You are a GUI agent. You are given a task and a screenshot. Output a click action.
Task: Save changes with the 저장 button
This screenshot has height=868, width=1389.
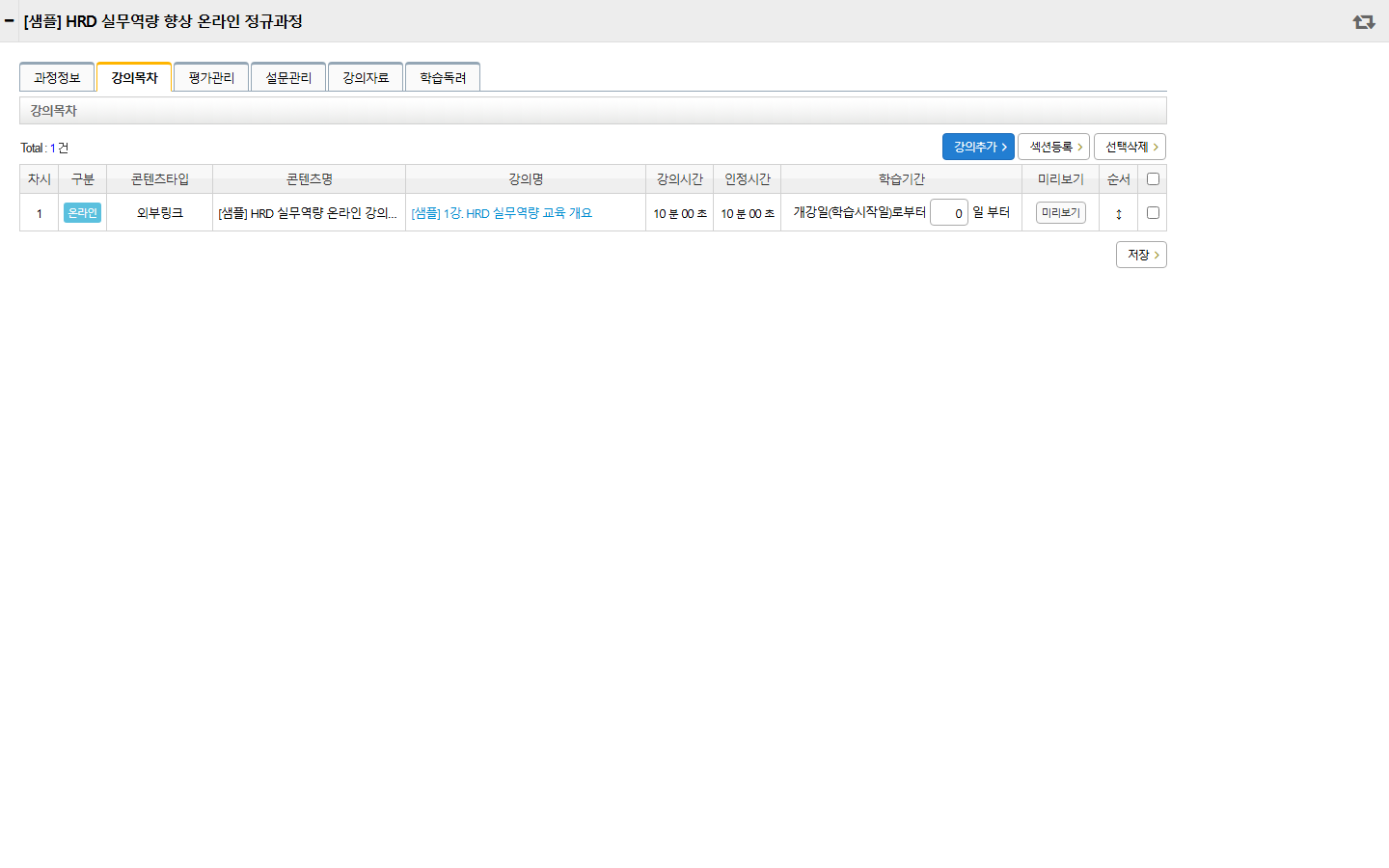coord(1141,255)
